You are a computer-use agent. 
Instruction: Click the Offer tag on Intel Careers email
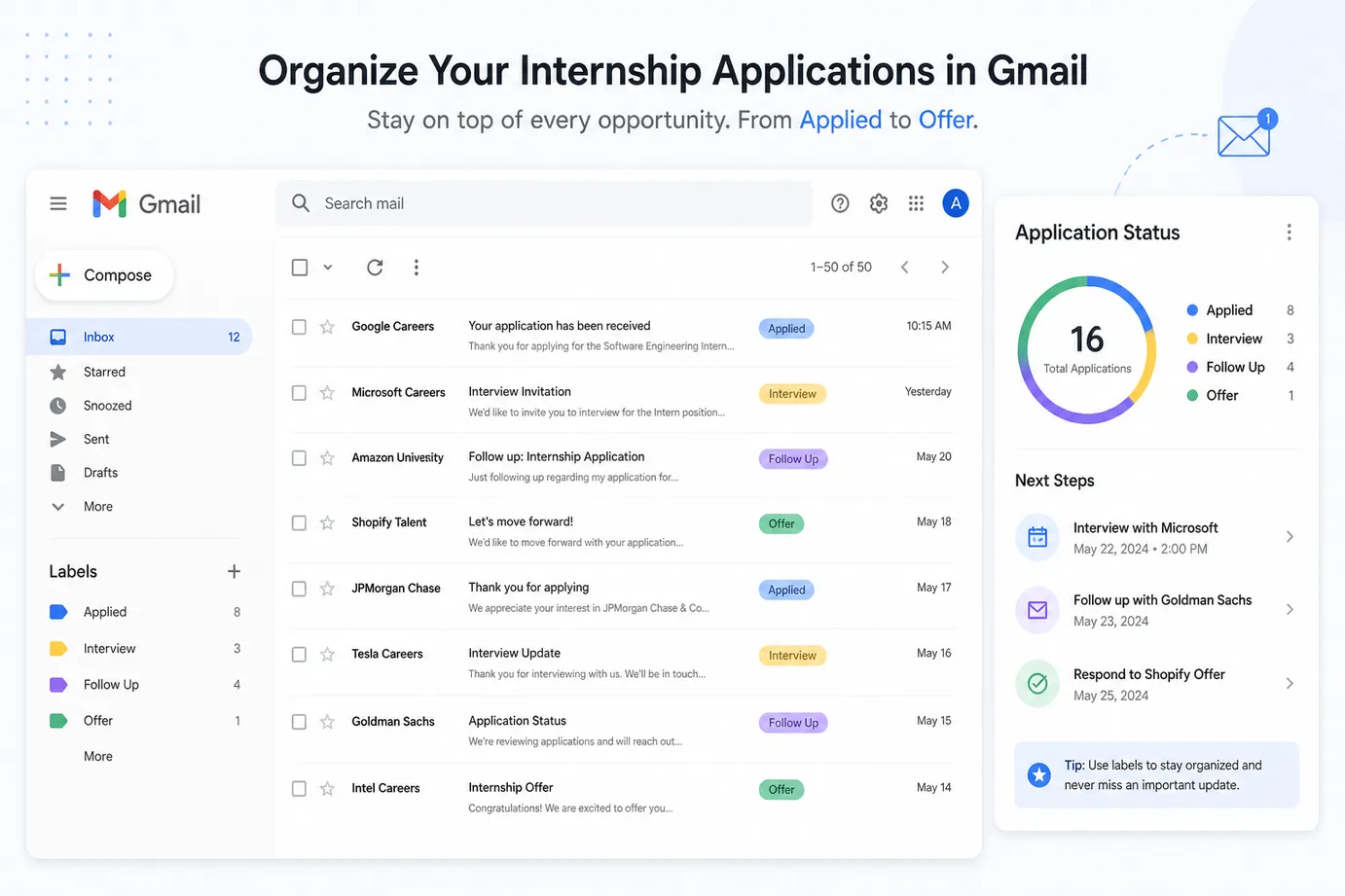pyautogui.click(x=782, y=790)
